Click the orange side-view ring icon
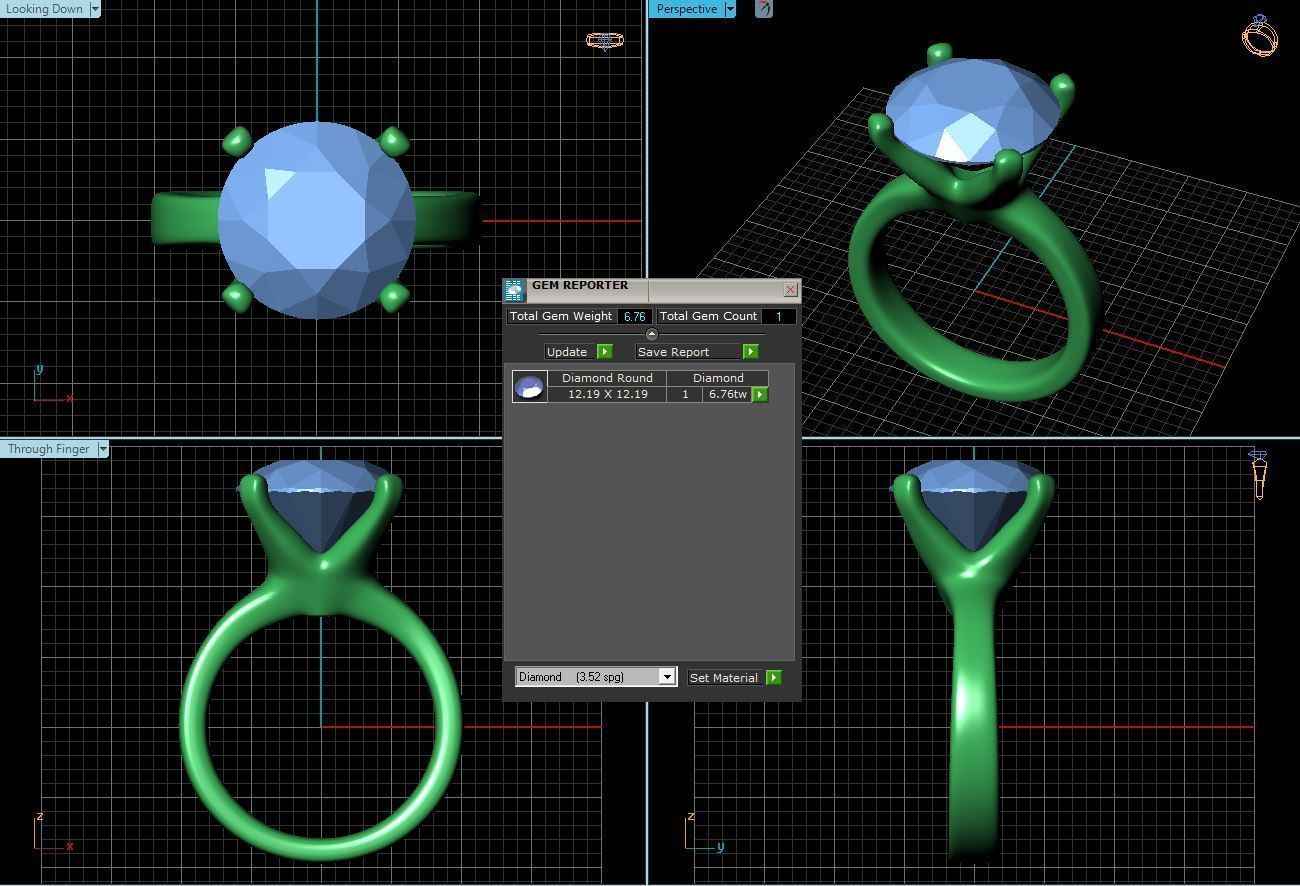Image resolution: width=1300 pixels, height=886 pixels. [x=1259, y=474]
